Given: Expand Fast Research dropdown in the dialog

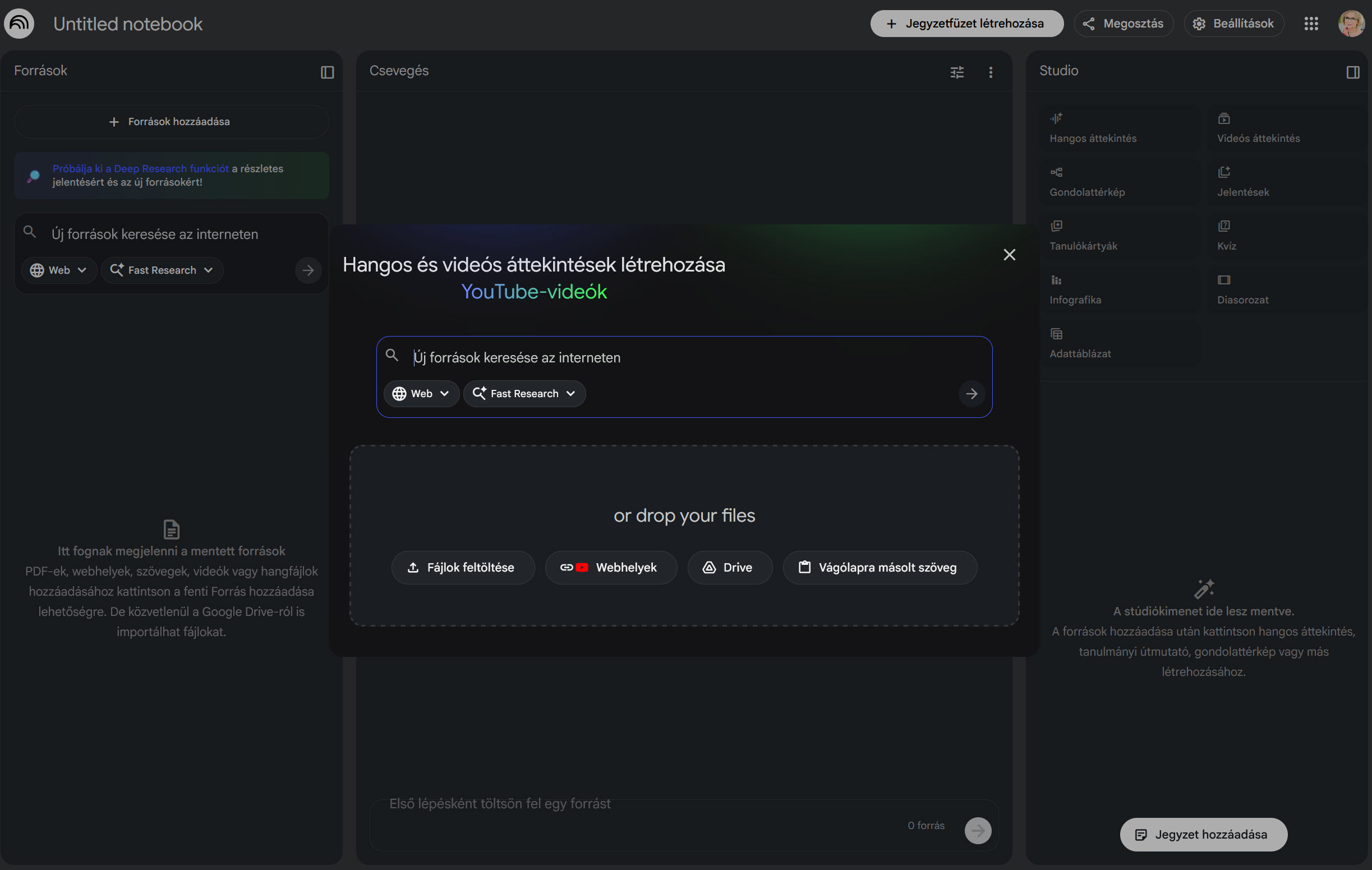Looking at the screenshot, I should 524,394.
